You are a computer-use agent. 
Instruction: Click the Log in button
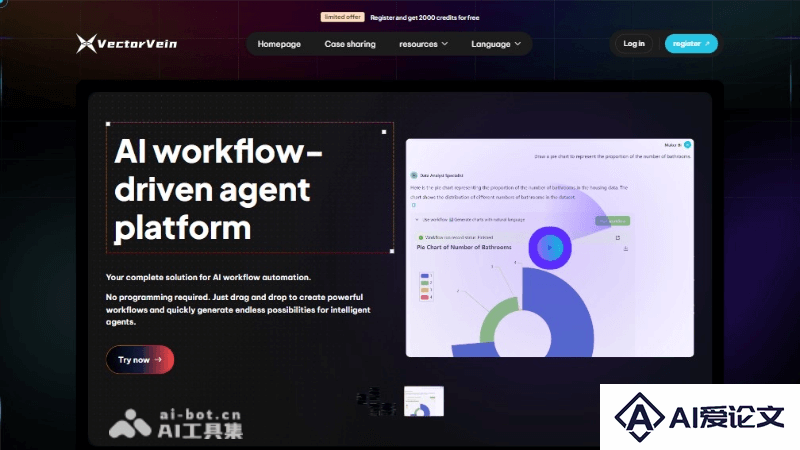[634, 43]
